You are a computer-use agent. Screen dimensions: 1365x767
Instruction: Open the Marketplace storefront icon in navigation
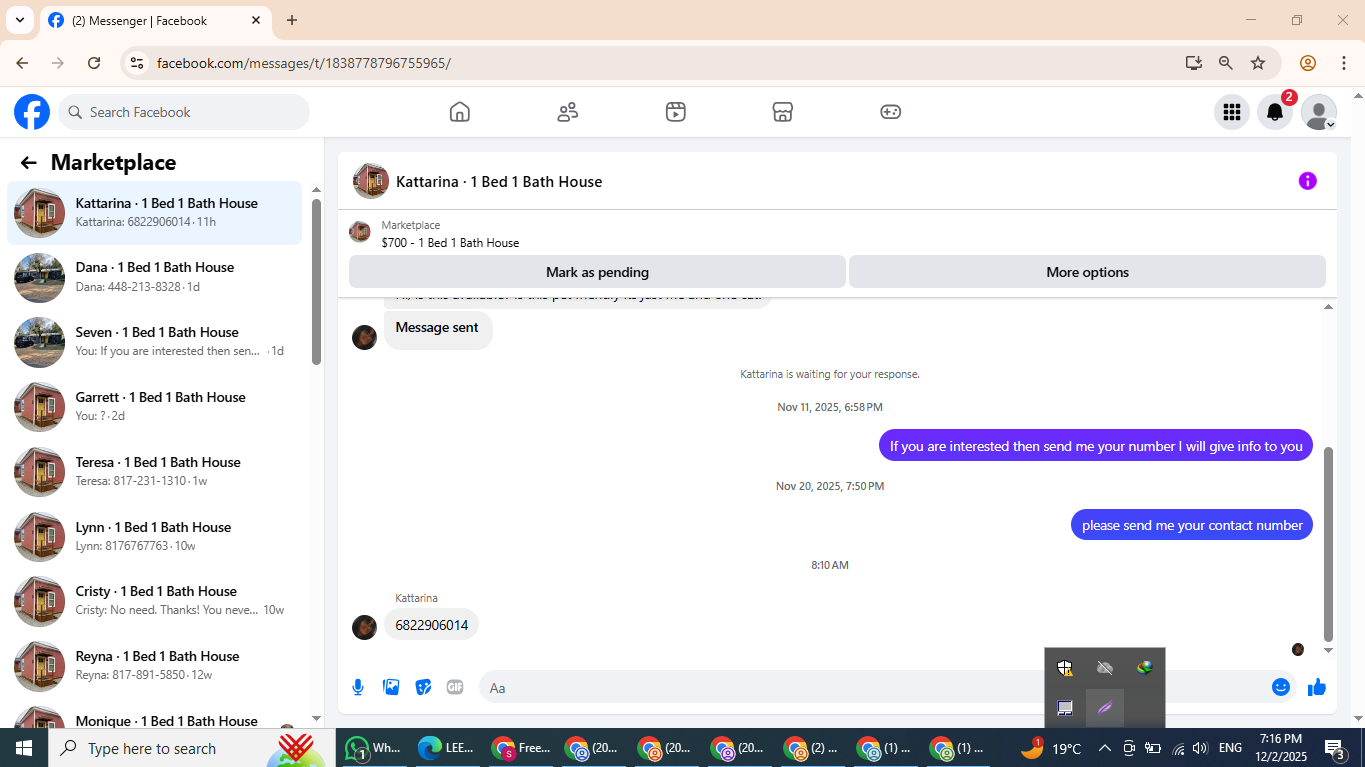pos(783,112)
